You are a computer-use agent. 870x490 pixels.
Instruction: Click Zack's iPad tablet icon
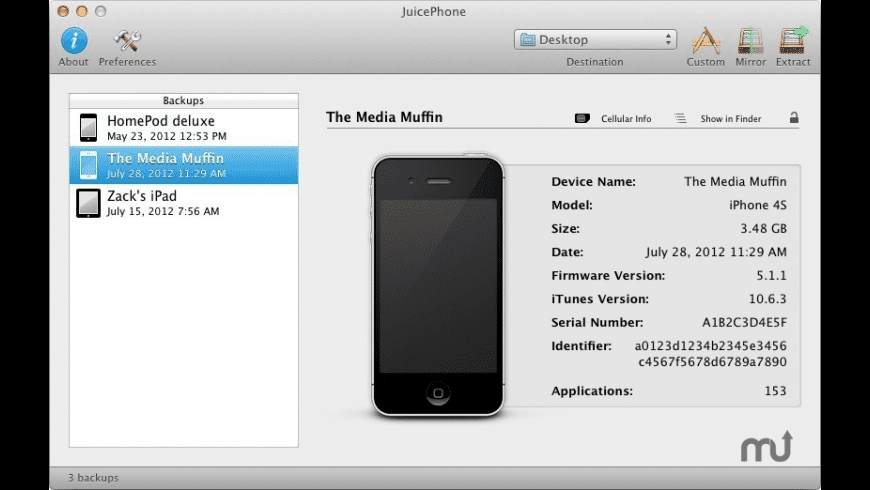pyautogui.click(x=88, y=203)
